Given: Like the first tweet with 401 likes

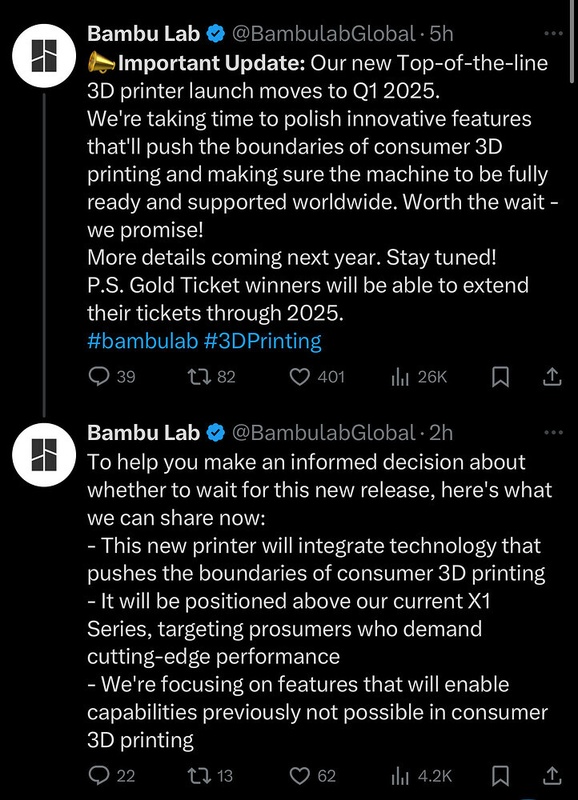Looking at the screenshot, I should 317,377.
